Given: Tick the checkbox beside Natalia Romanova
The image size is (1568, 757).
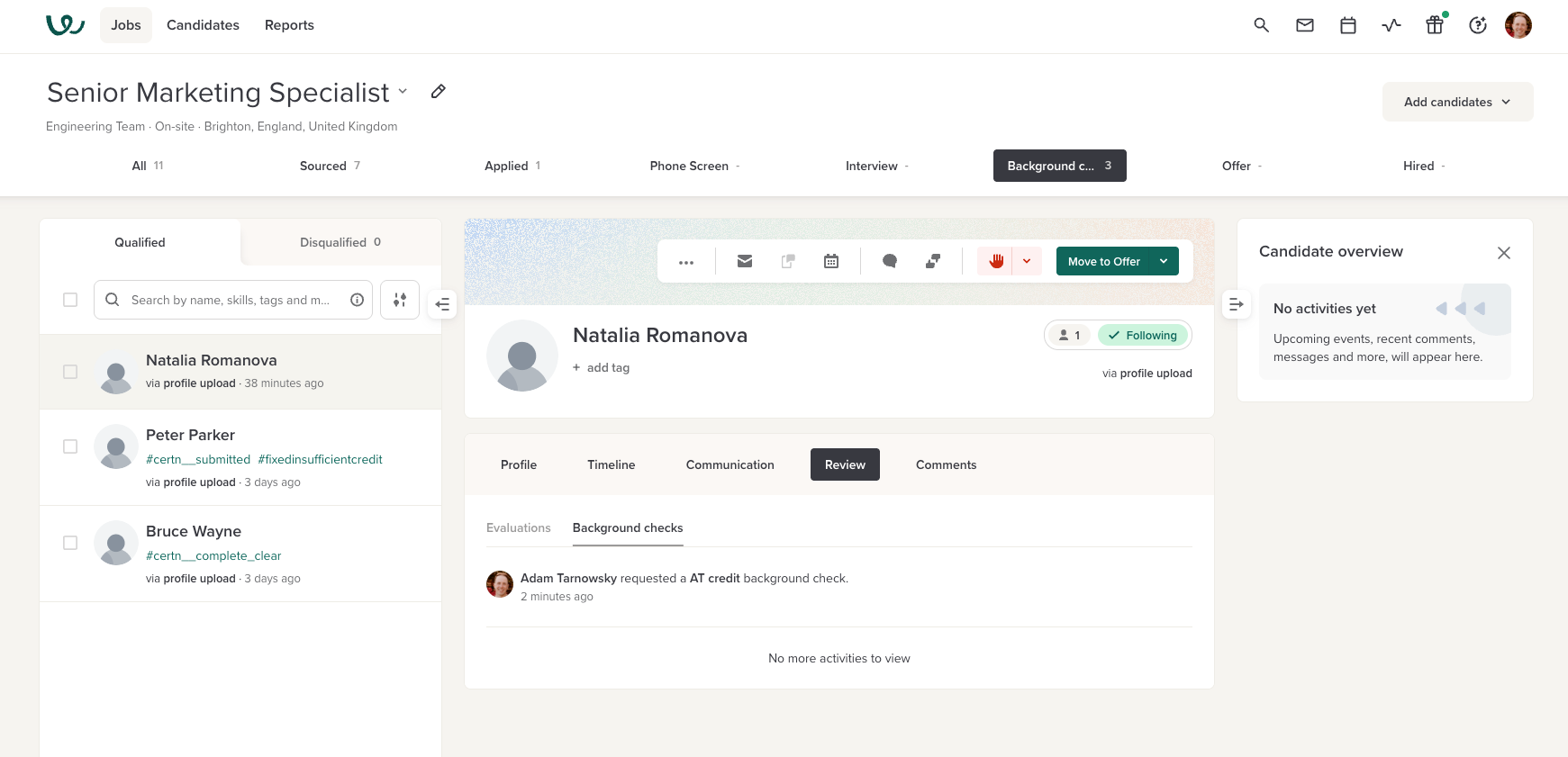Looking at the screenshot, I should click(x=70, y=372).
